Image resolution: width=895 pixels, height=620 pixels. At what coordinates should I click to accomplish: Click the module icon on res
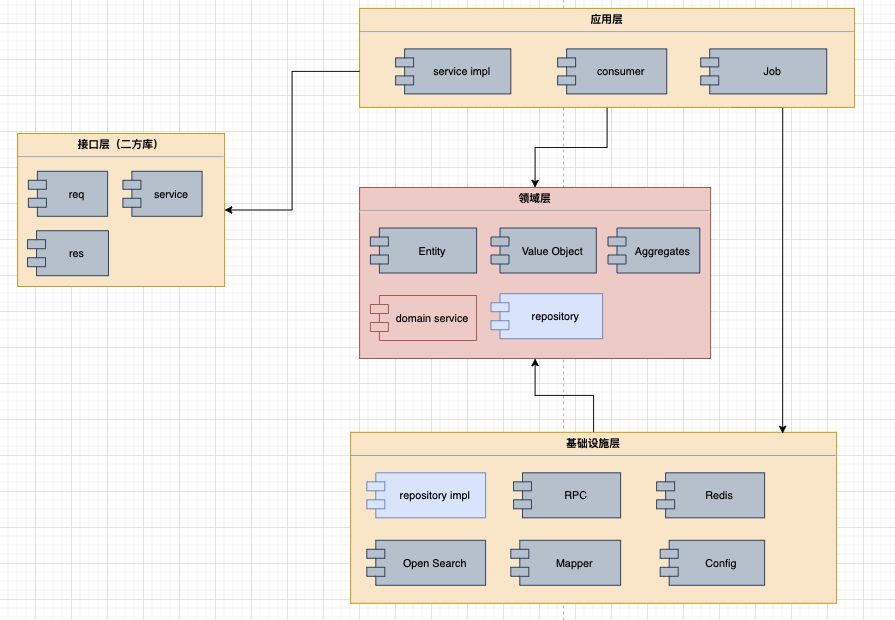37,253
